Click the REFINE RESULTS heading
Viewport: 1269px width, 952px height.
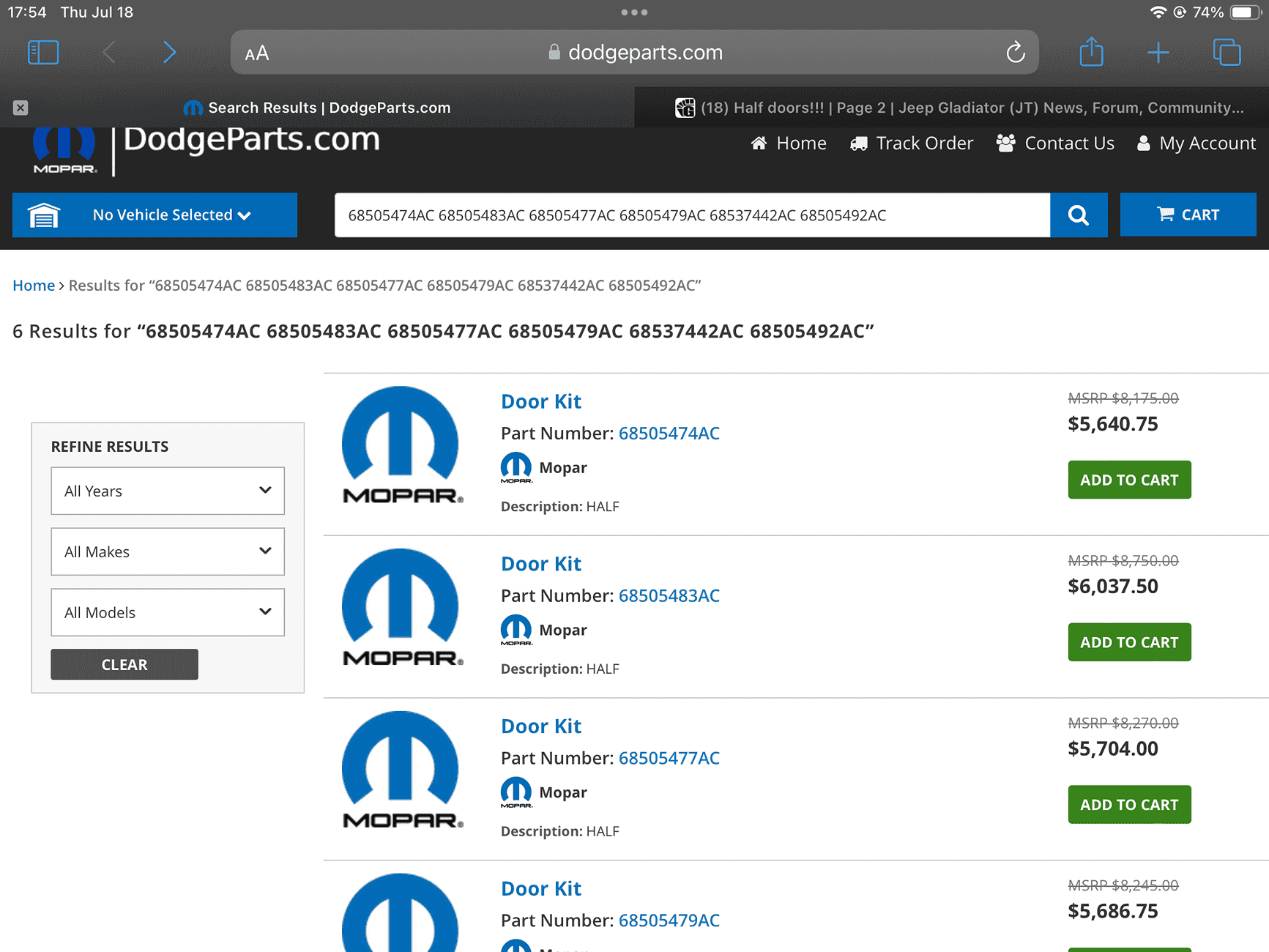tap(110, 447)
